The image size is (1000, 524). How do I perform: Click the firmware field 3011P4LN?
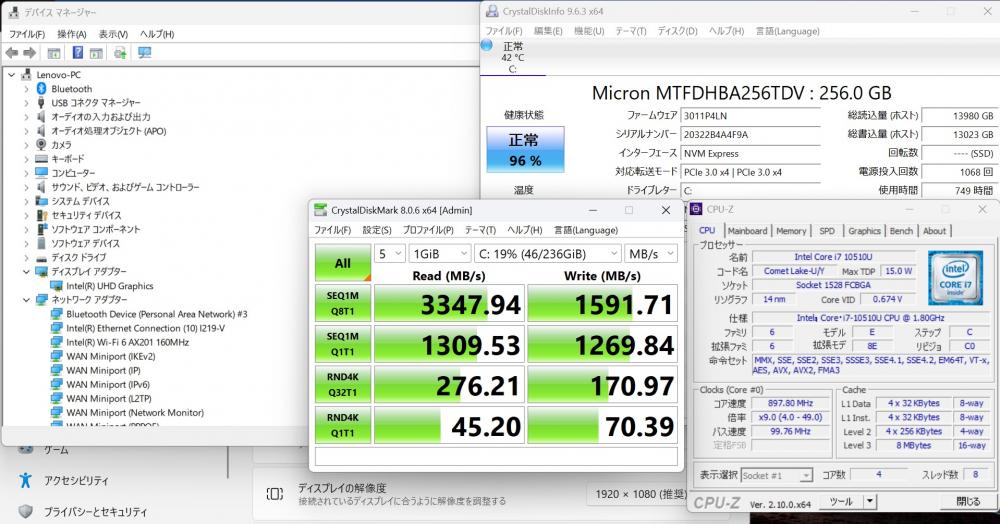[750, 116]
